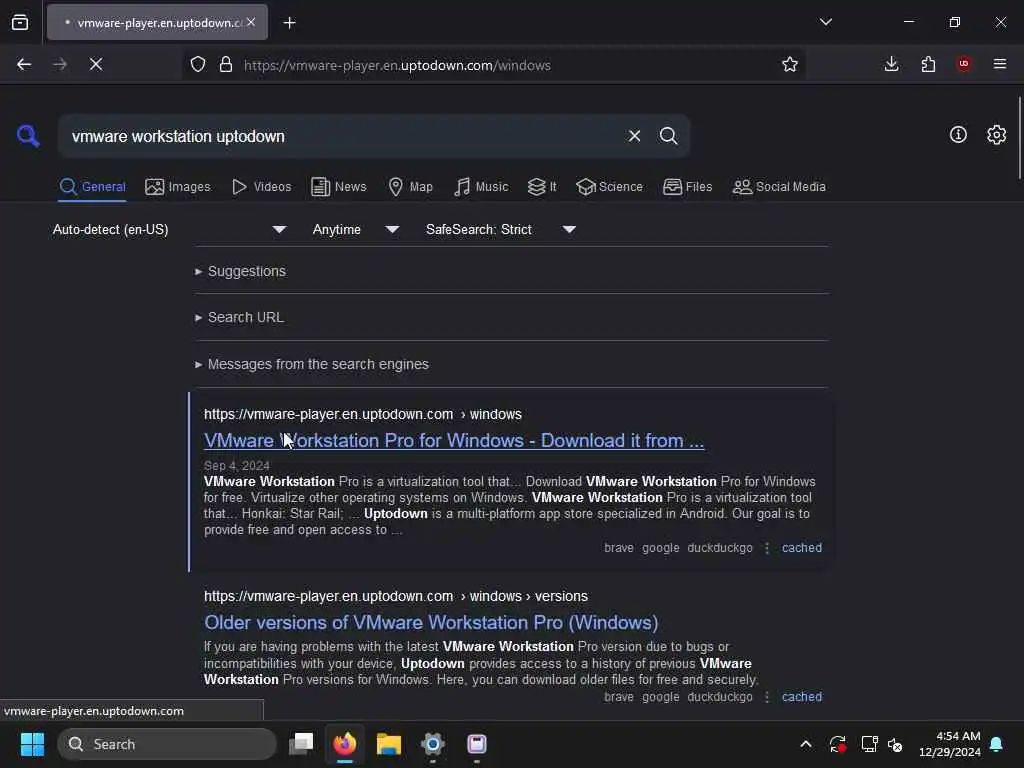Open the tracking protection shield icon
The width and height of the screenshot is (1024, 768).
[x=198, y=65]
